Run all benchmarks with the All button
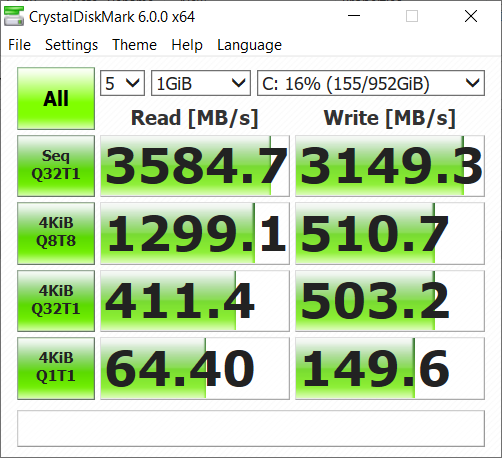Viewport: 502px width, 458px height. coord(56,98)
